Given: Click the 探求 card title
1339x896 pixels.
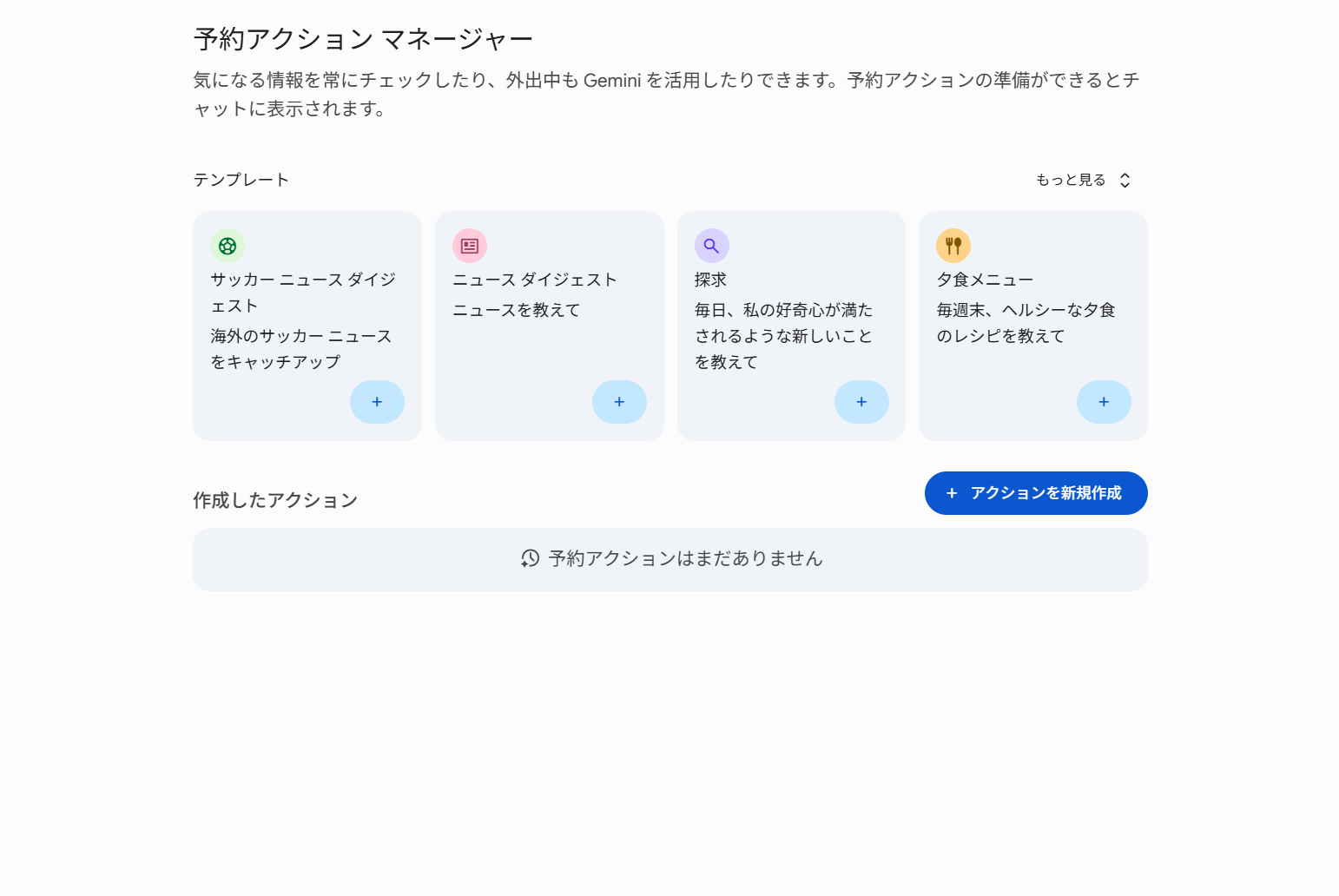Looking at the screenshot, I should 710,280.
